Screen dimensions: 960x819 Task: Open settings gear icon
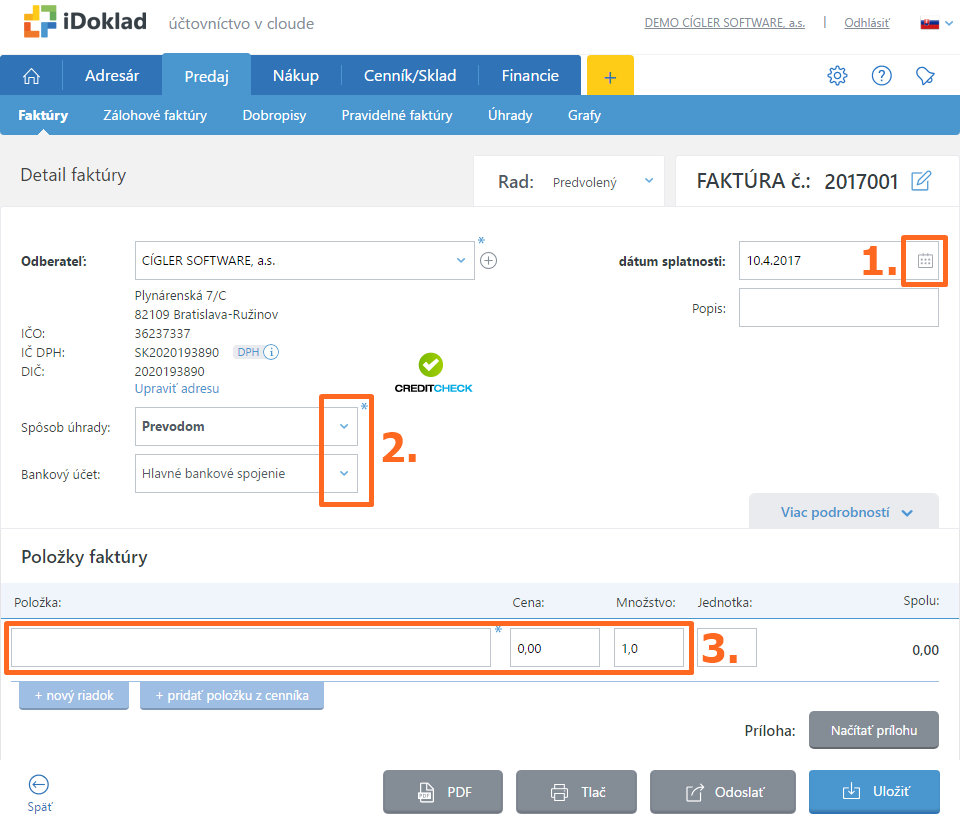(x=837, y=76)
